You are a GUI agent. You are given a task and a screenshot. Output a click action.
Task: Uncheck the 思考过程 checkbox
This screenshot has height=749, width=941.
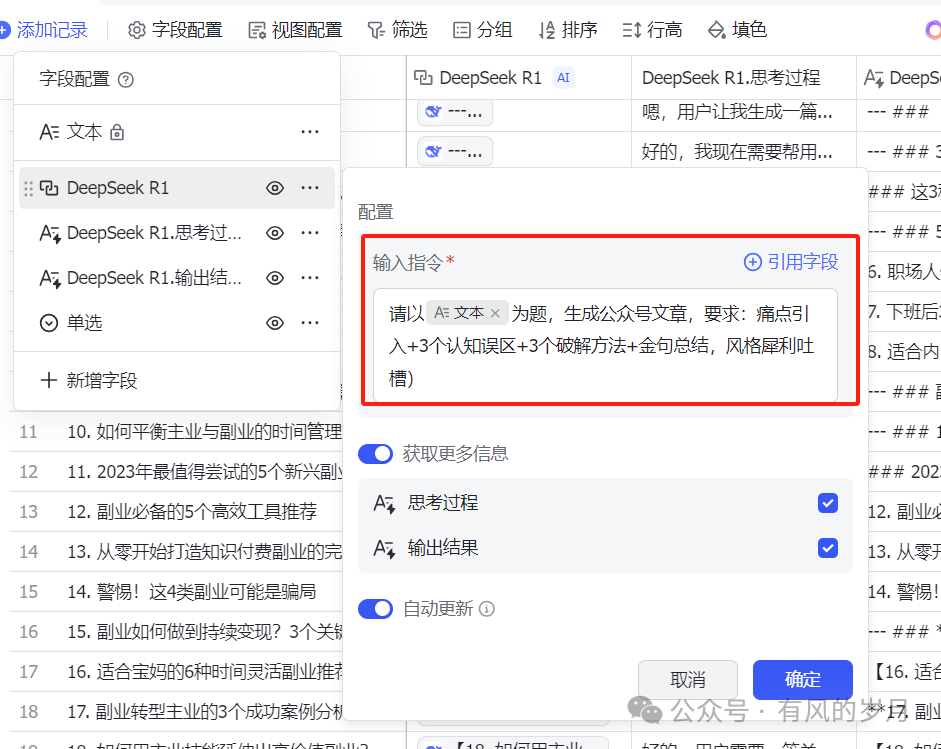tap(828, 503)
